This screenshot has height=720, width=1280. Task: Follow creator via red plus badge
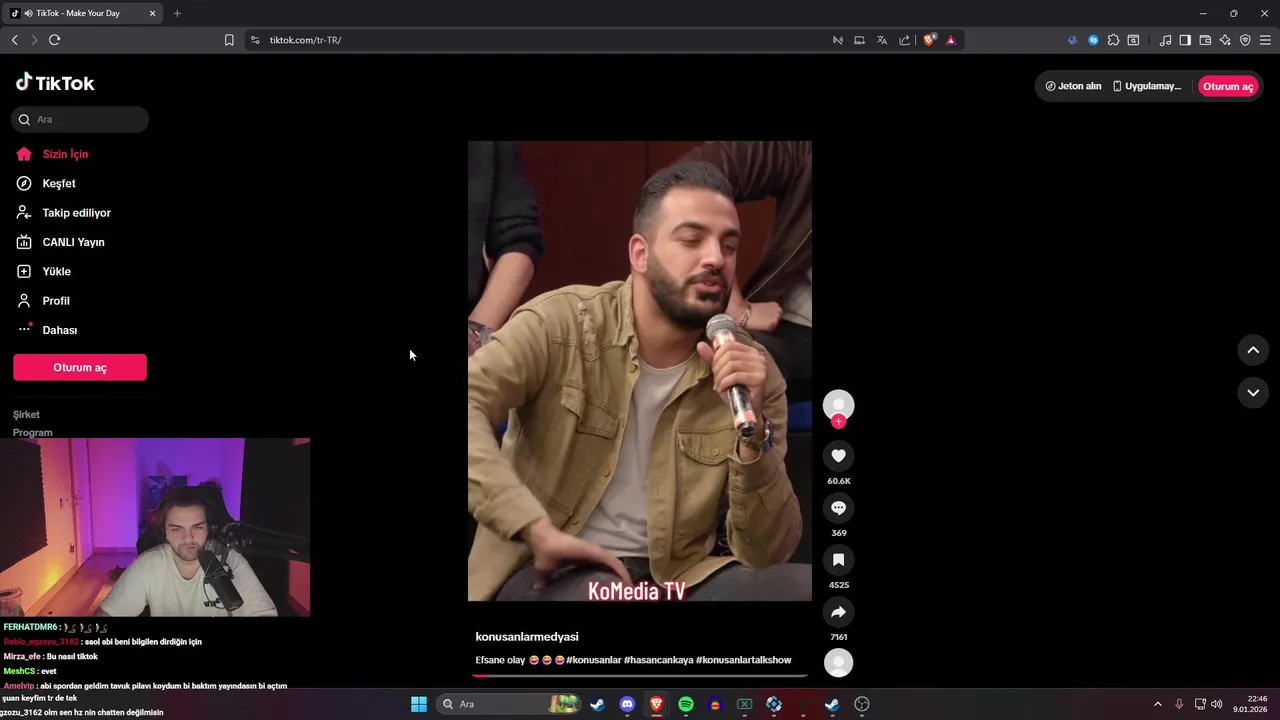point(838,422)
